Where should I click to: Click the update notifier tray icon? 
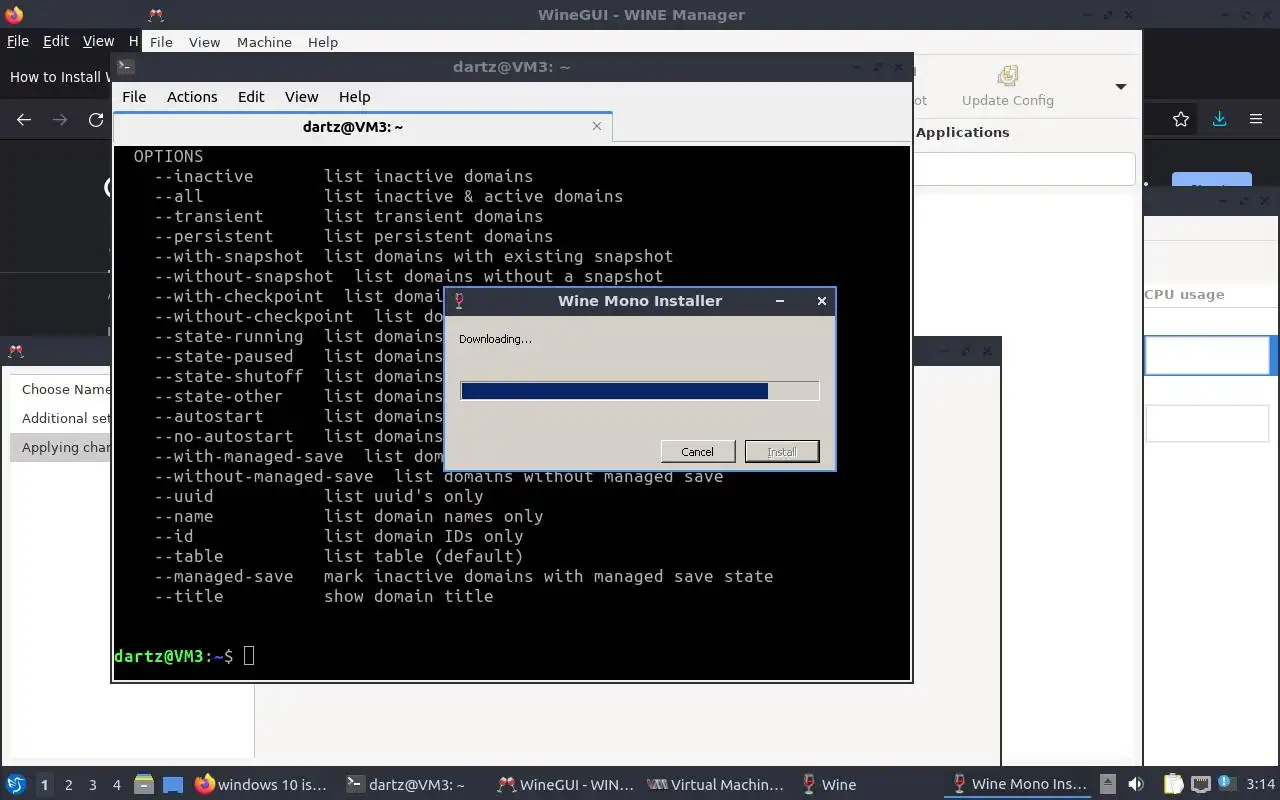[1226, 785]
